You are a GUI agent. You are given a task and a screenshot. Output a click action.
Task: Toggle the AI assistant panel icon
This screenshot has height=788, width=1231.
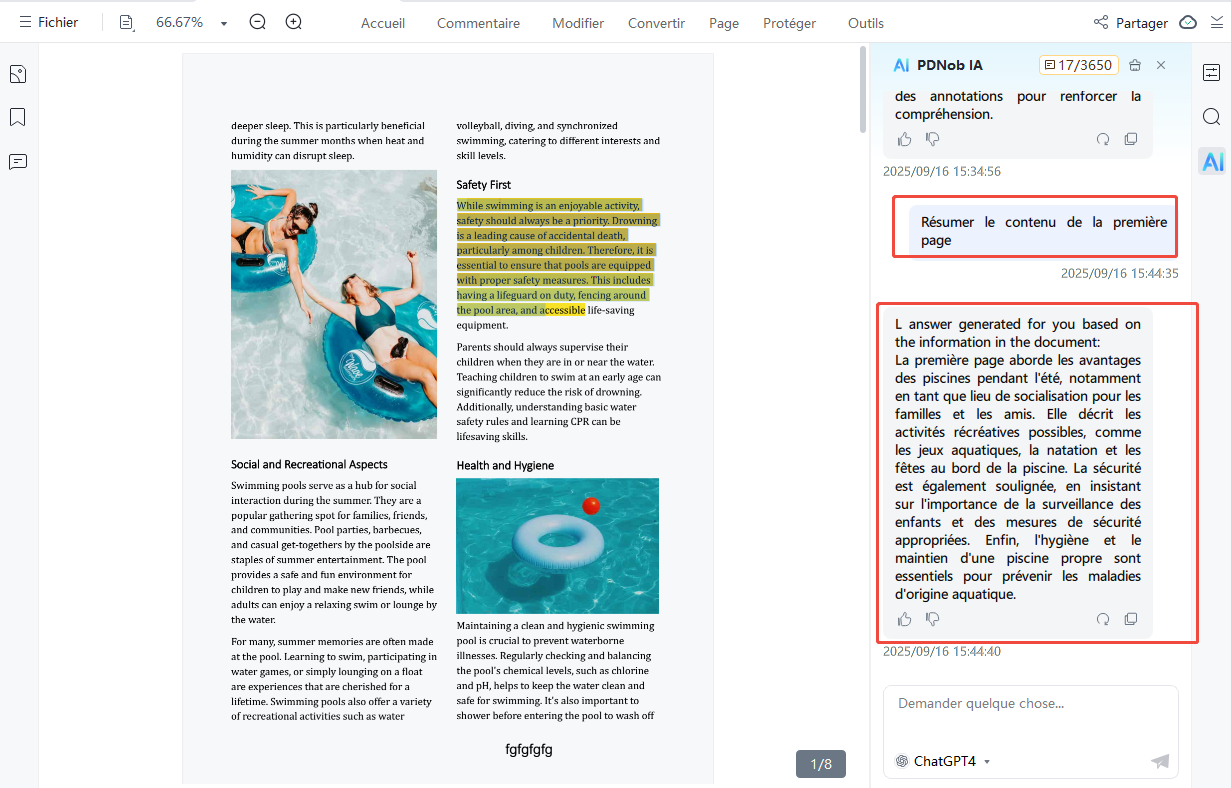pyautogui.click(x=1212, y=162)
